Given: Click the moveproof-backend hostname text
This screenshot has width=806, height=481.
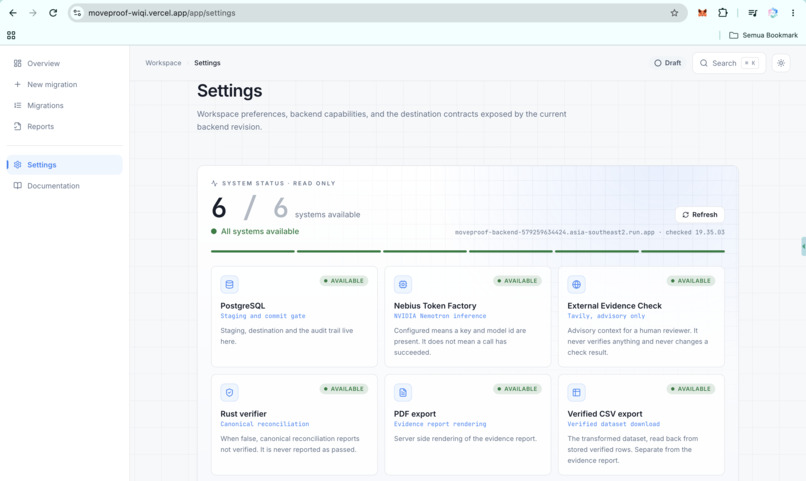Looking at the screenshot, I should tap(555, 232).
